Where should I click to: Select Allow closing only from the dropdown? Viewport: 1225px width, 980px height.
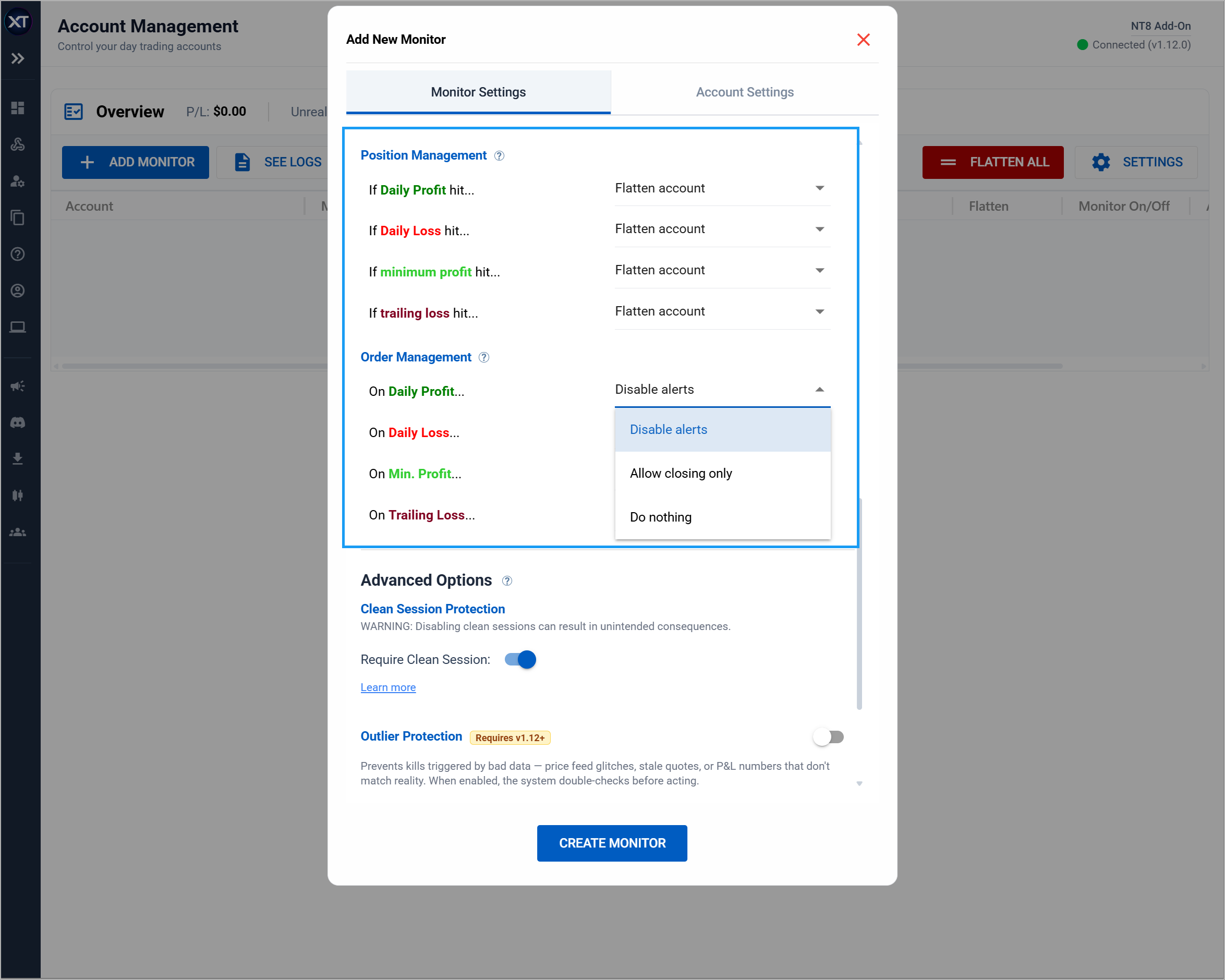[681, 473]
